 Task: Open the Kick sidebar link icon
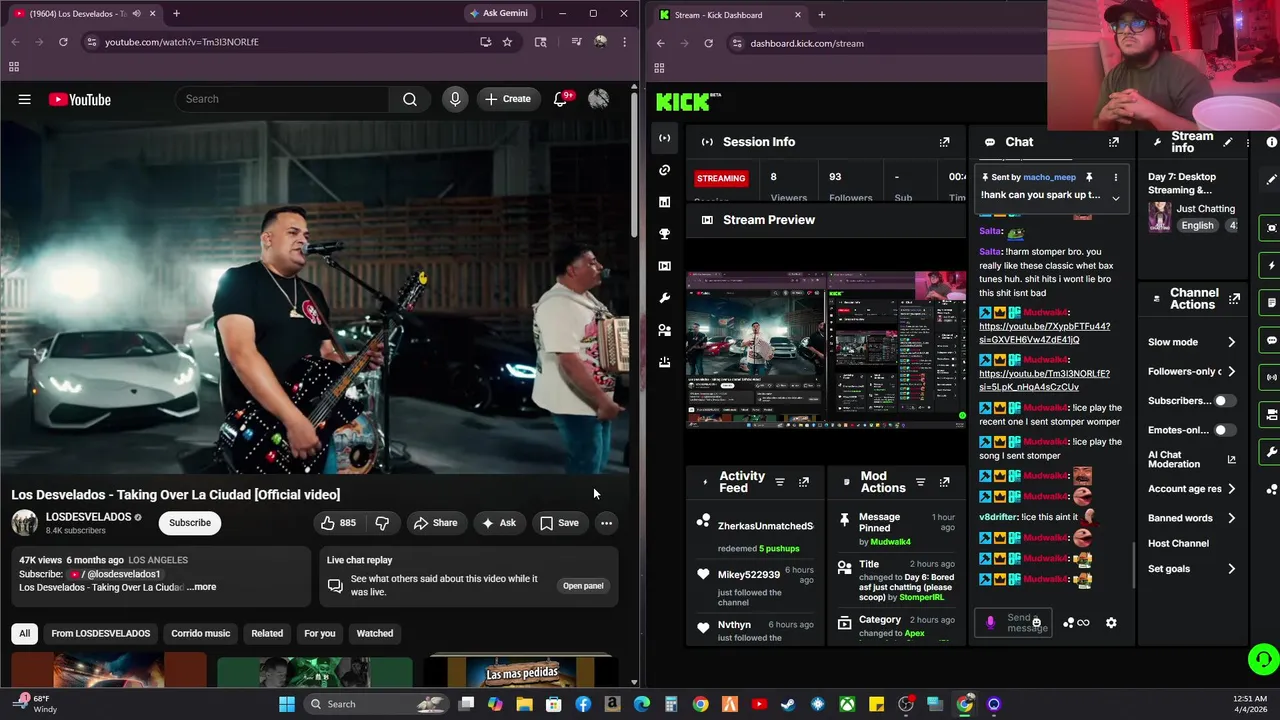(664, 170)
